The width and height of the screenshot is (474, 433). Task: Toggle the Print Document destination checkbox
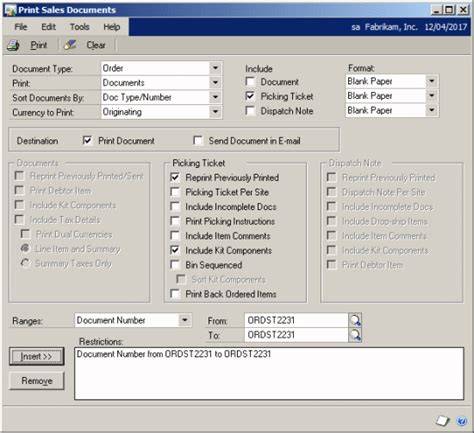click(x=87, y=140)
